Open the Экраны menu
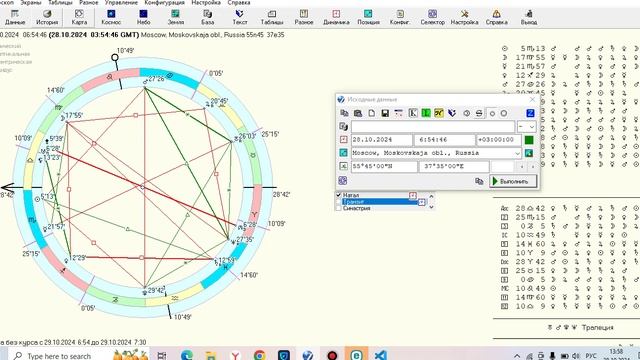640x360 pixels. [31, 2]
